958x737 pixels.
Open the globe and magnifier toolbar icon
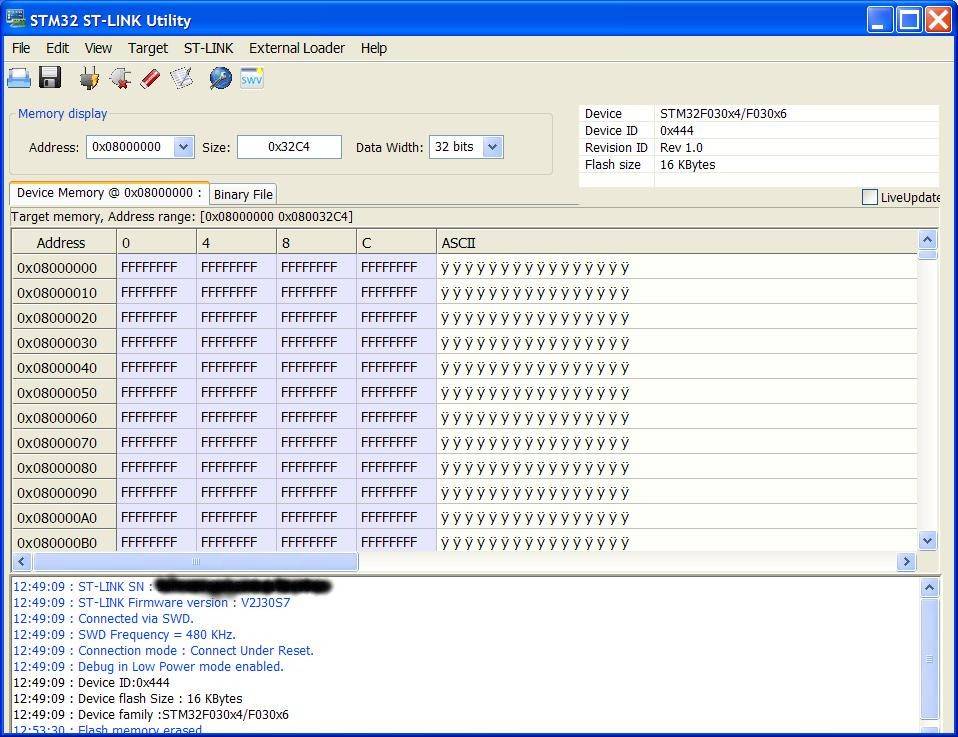click(221, 78)
